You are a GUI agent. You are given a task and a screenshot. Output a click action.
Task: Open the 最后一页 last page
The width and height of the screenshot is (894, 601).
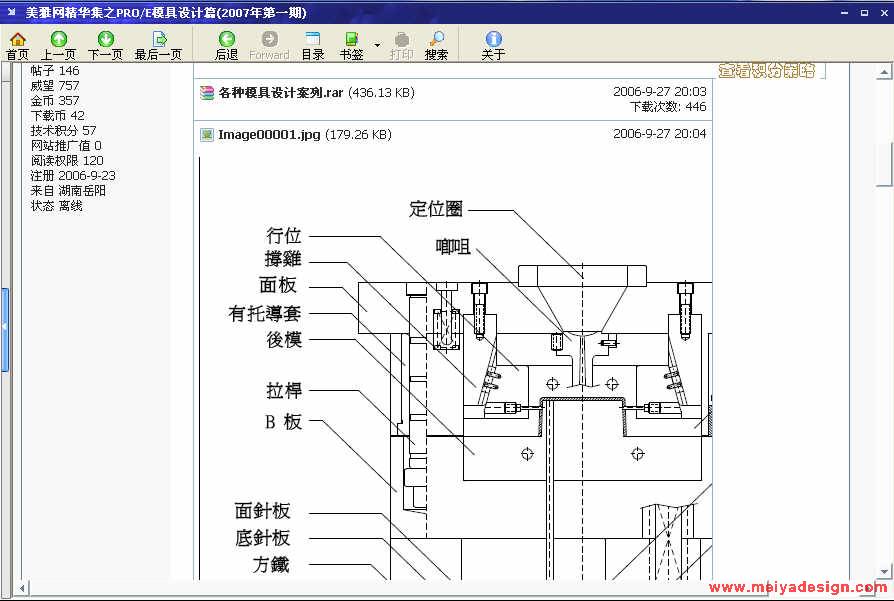tap(158, 45)
